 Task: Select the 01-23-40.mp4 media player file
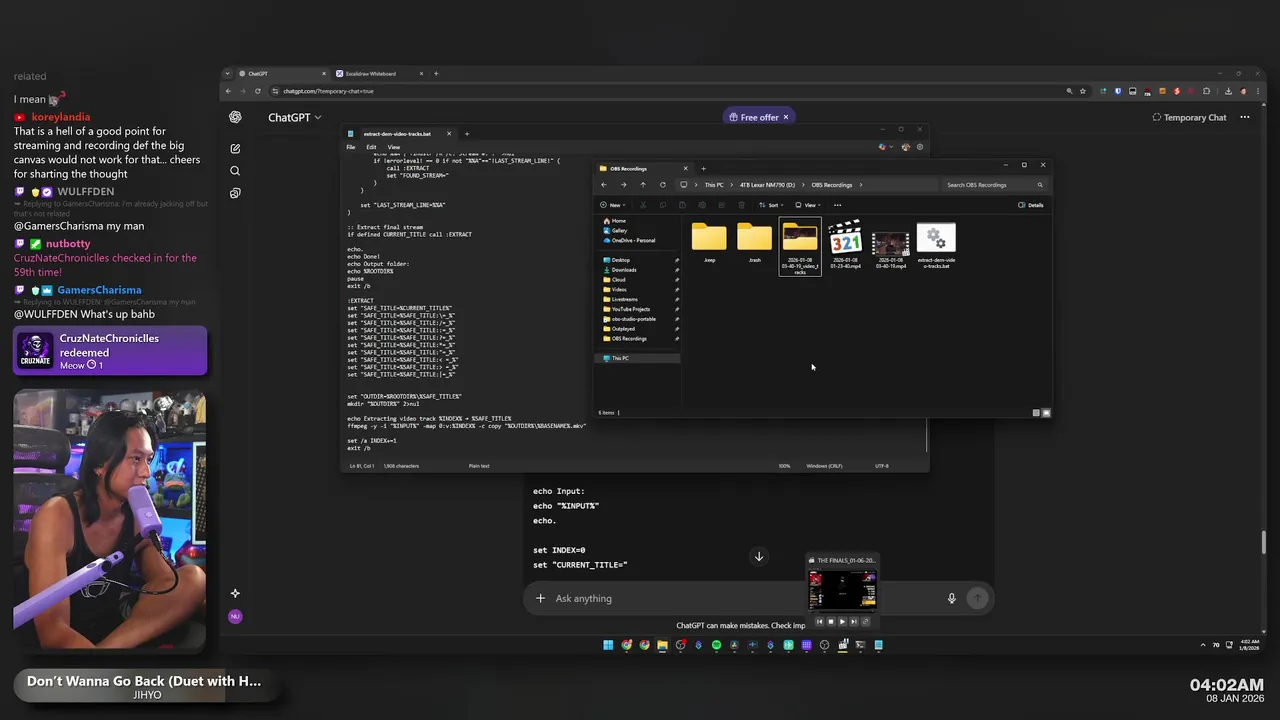845,245
